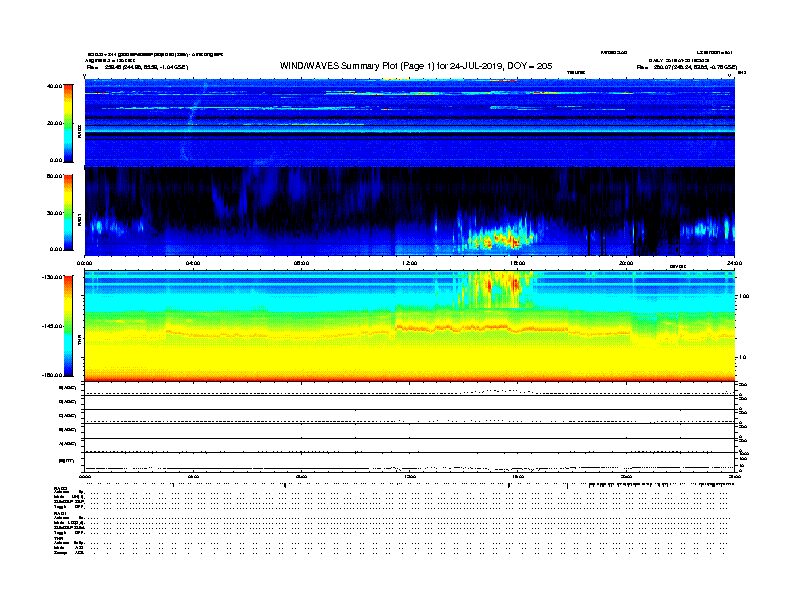
Task: Click the TNR color scale bar
Action: pyautogui.click(x=68, y=326)
